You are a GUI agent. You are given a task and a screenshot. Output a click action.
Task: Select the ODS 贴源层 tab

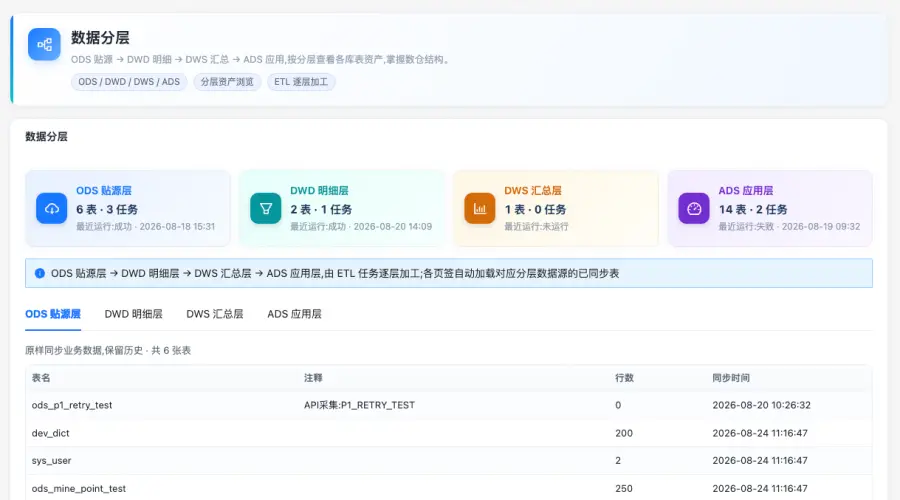pyautogui.click(x=53, y=314)
